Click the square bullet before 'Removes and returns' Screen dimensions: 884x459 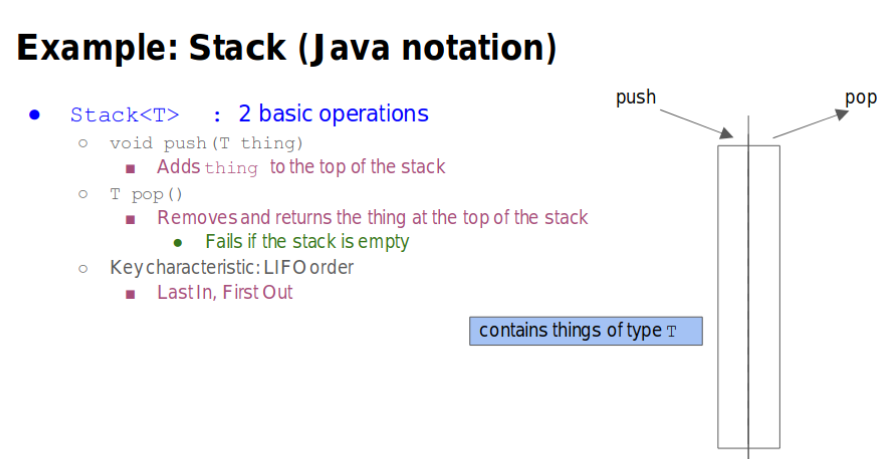pos(130,219)
